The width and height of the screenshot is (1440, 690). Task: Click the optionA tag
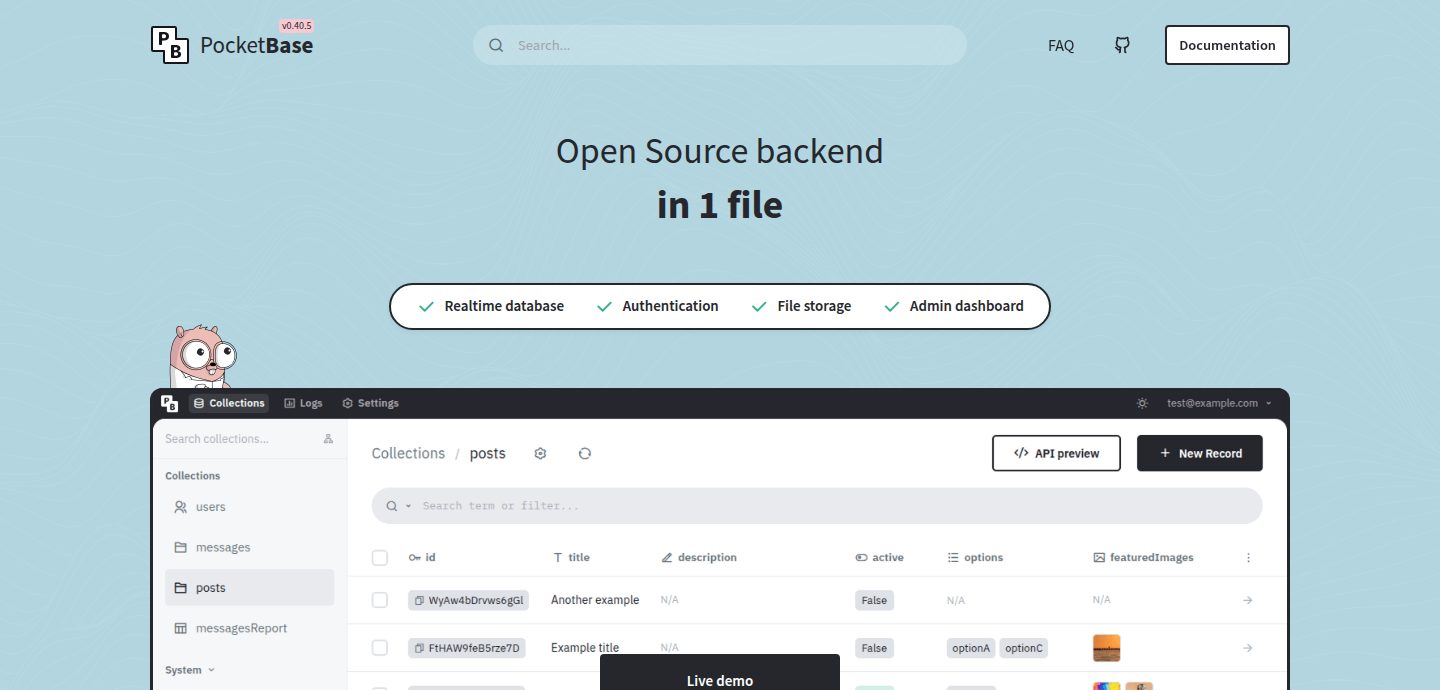point(971,648)
